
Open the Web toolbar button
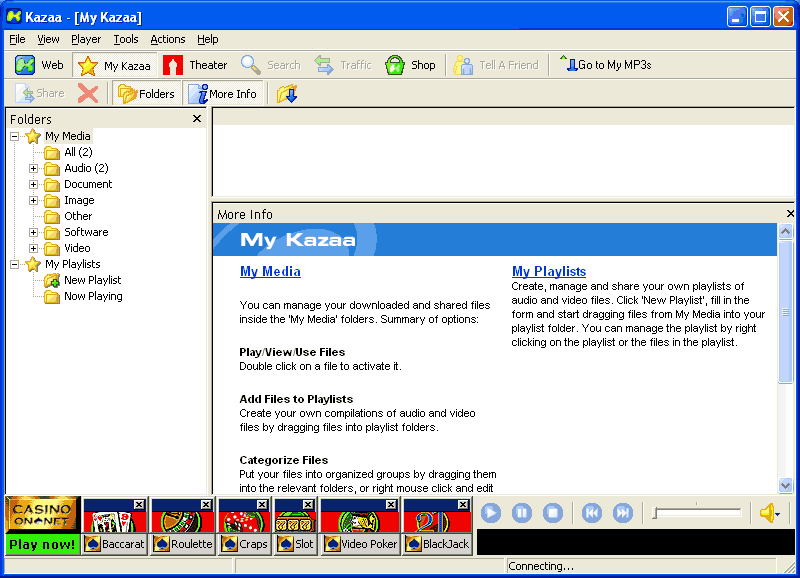40,65
